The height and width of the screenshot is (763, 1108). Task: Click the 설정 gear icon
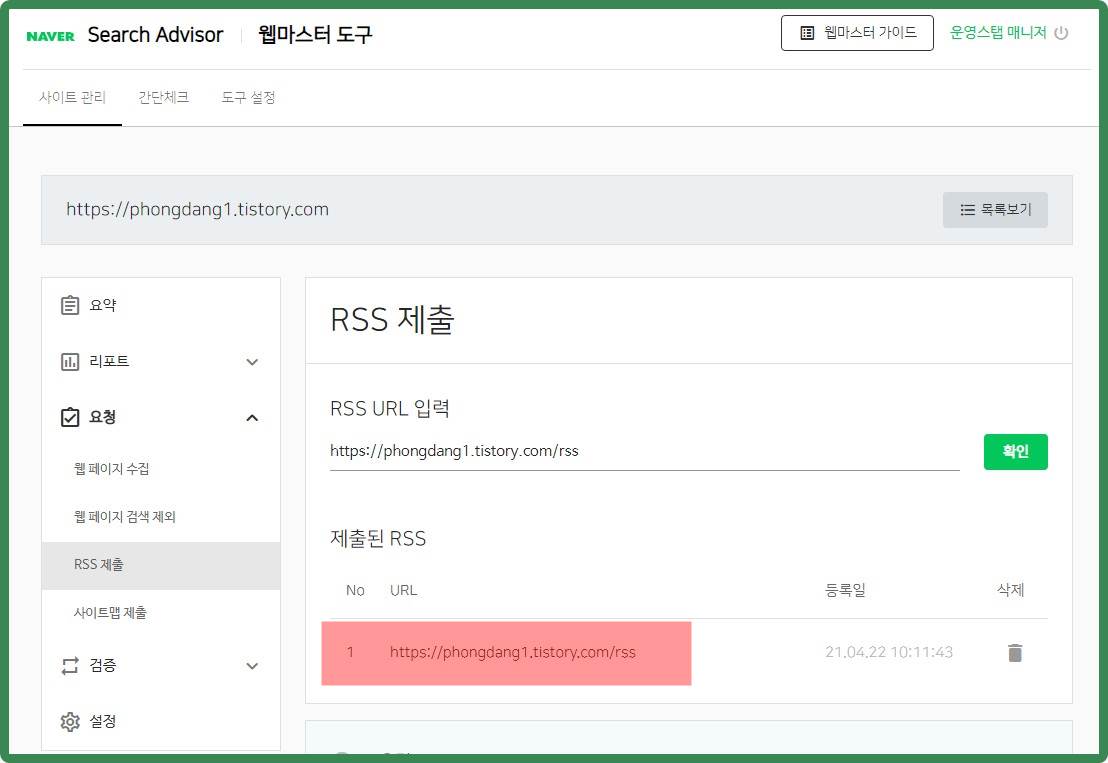(x=70, y=721)
